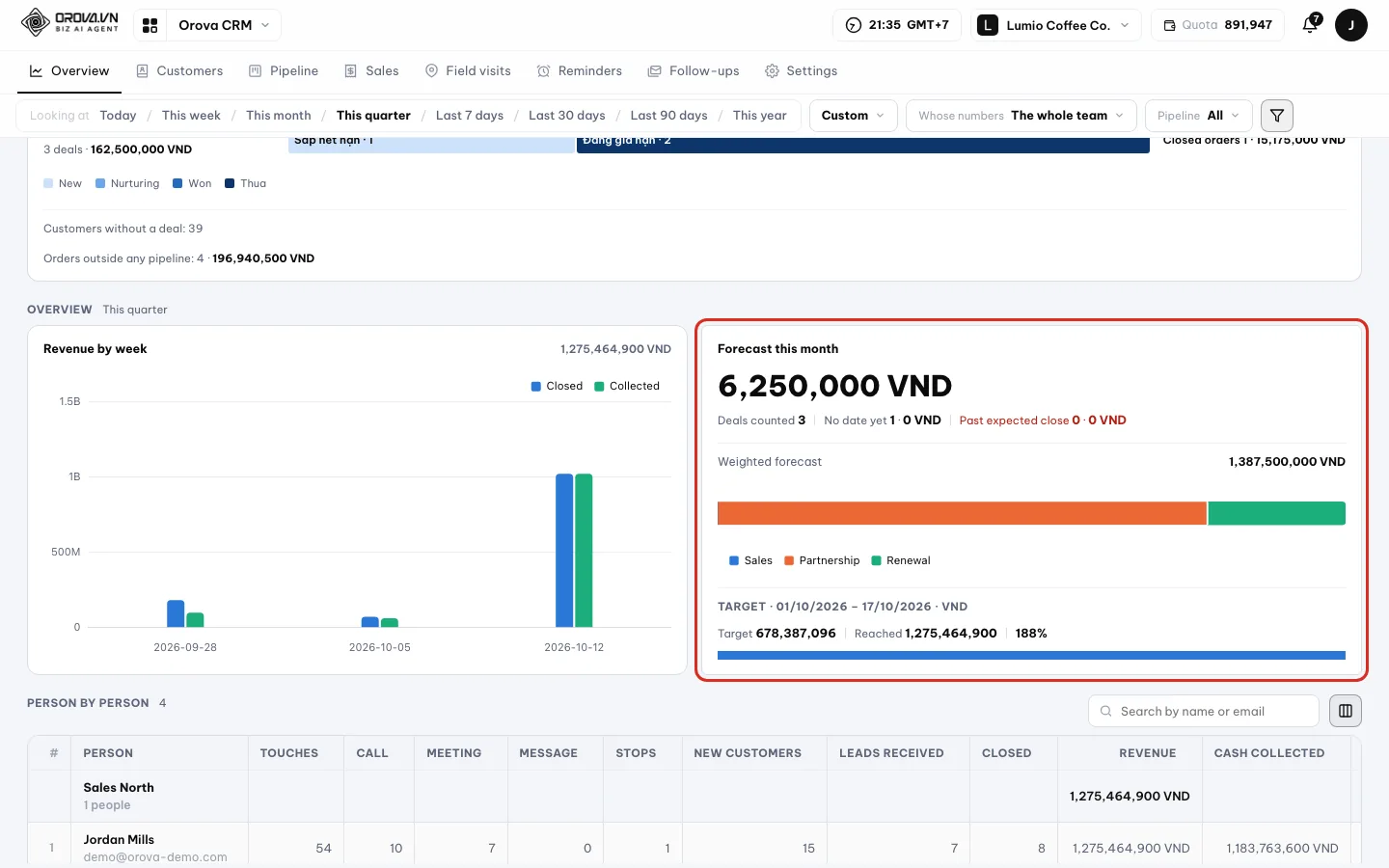Viewport: 1389px width, 868px height.
Task: Click the Field visits pin icon
Action: coord(432,71)
